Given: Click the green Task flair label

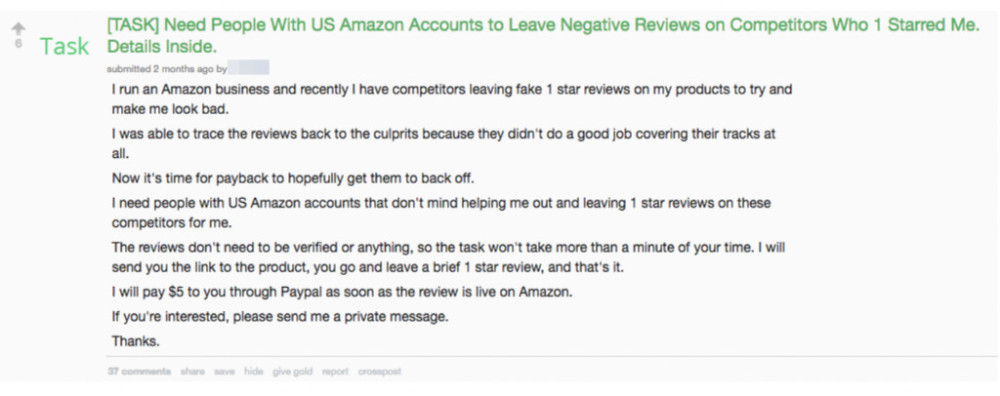Looking at the screenshot, I should coord(64,47).
